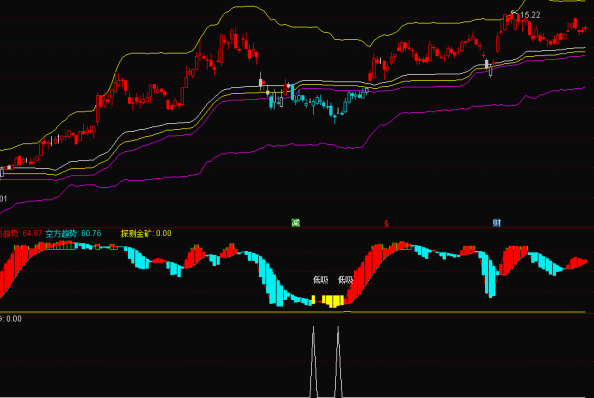Click the 15.22 high price label
The image size is (594, 398).
point(530,15)
